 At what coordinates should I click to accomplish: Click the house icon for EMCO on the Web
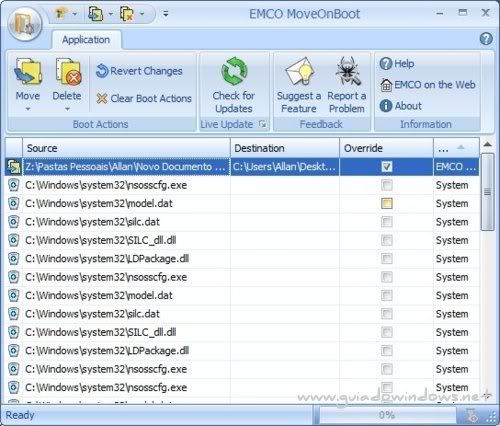(x=386, y=85)
